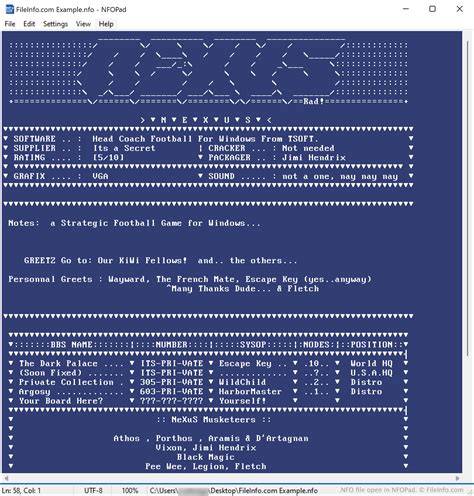Viewport: 474px width, 496px height.
Task: Click the 'Not needed' text
Action: coord(308,148)
